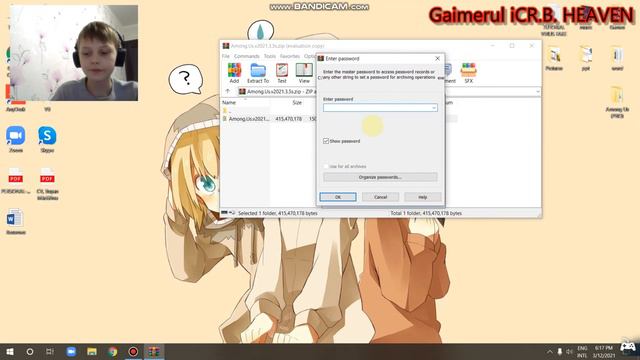Screen dimensions: 640x360
Task: Click the Help button in password dialog
Action: [x=422, y=197]
